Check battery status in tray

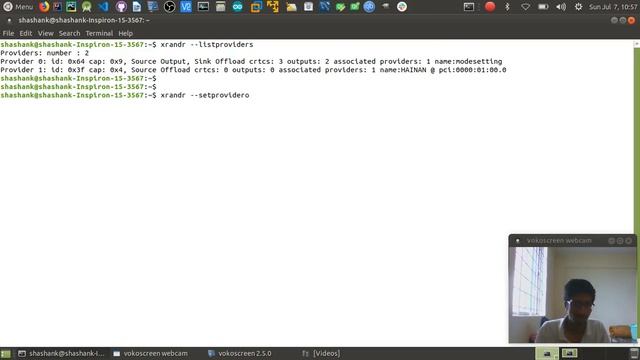tap(543, 7)
